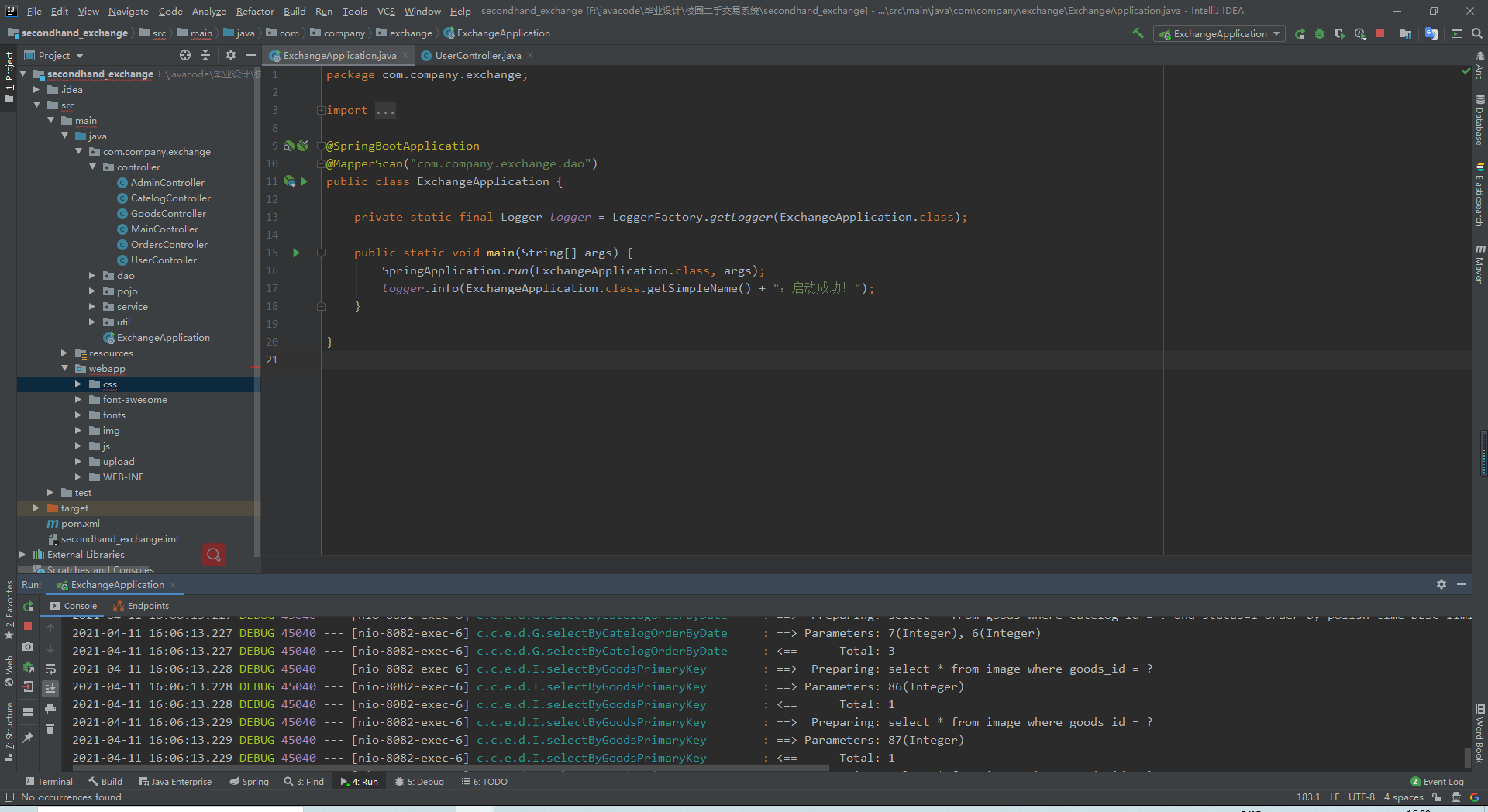Open the Event Log
Viewport: 1488px width, 812px height.
click(1437, 781)
